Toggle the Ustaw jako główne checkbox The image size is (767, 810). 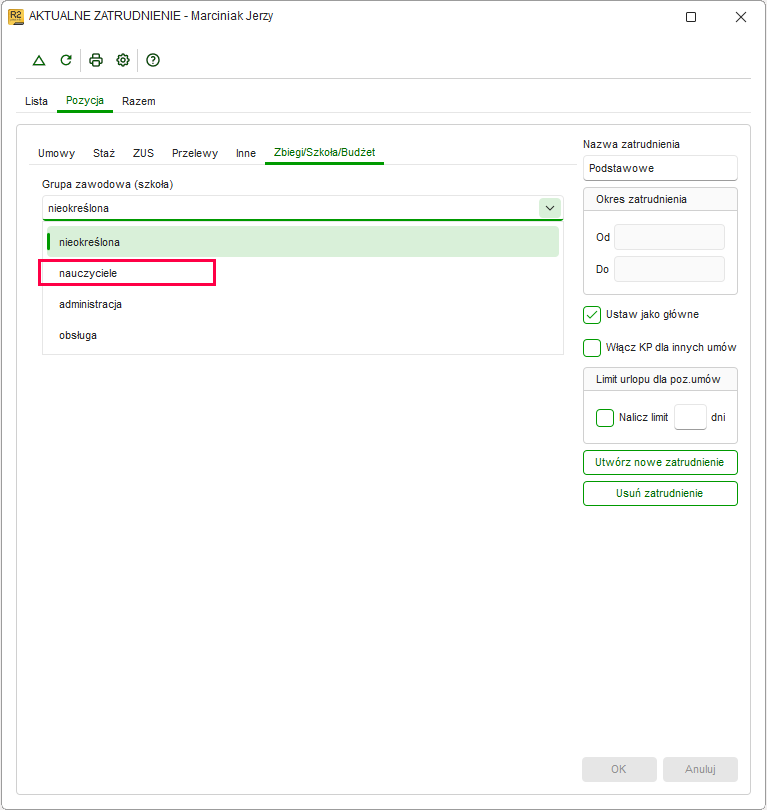[x=592, y=315]
